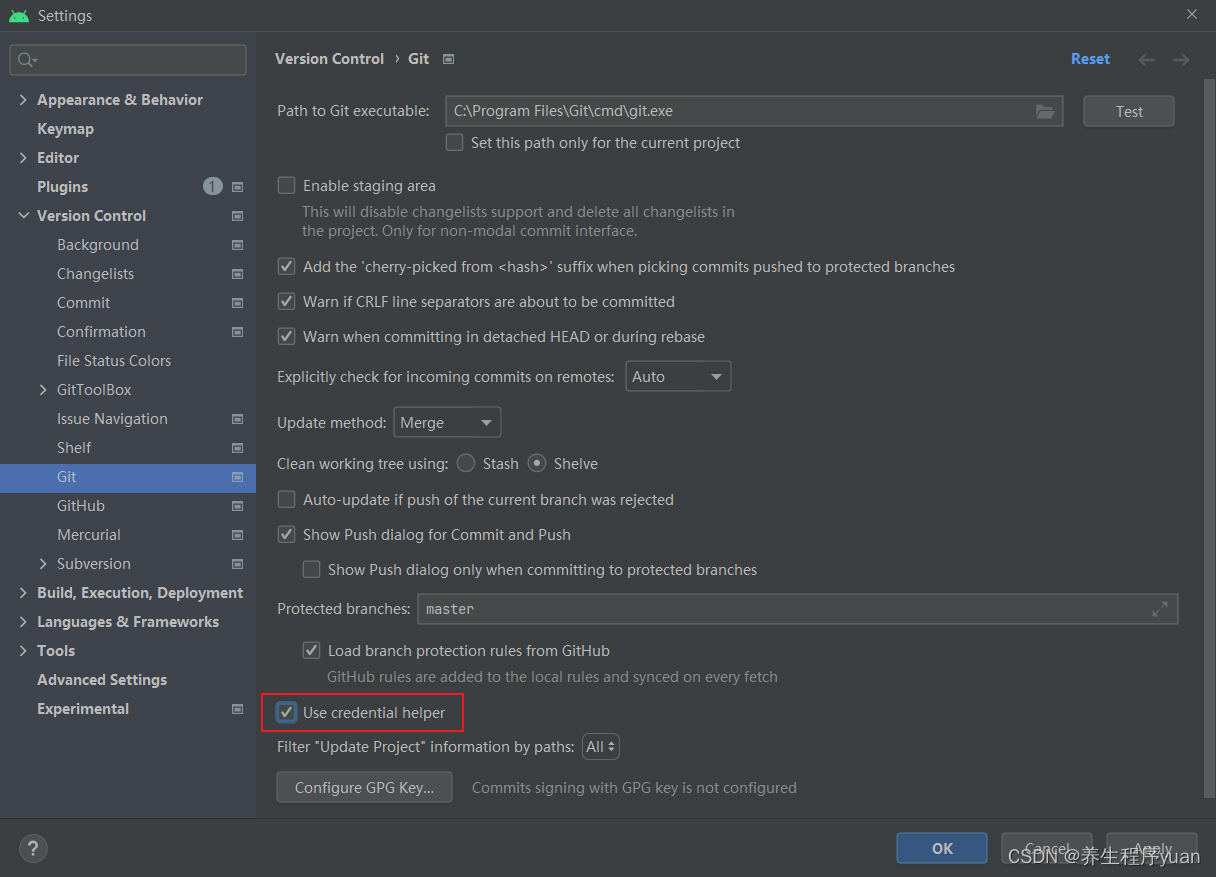1216x877 pixels.
Task: Click project-level icon next to Git breadcrumb
Action: click(x=448, y=59)
